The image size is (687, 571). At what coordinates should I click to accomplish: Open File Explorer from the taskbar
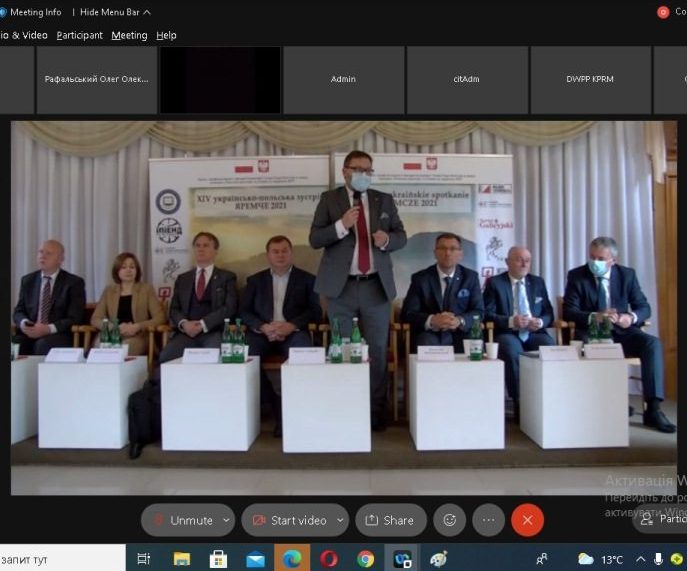(x=182, y=559)
